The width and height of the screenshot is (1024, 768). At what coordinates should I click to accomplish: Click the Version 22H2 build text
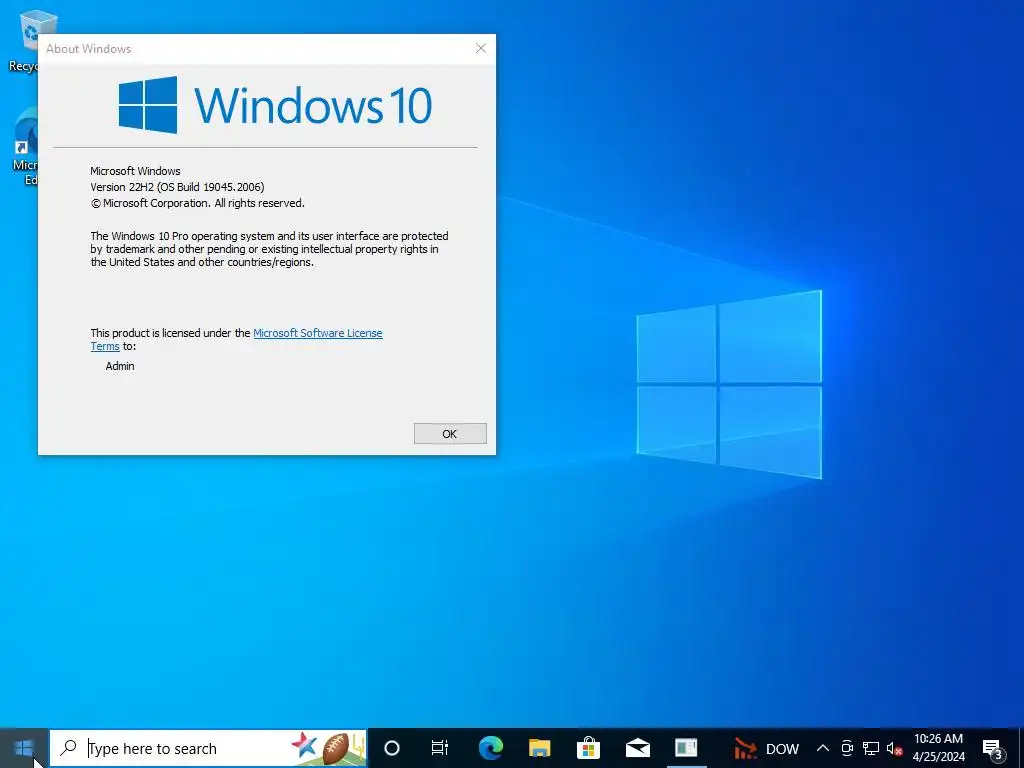178,187
